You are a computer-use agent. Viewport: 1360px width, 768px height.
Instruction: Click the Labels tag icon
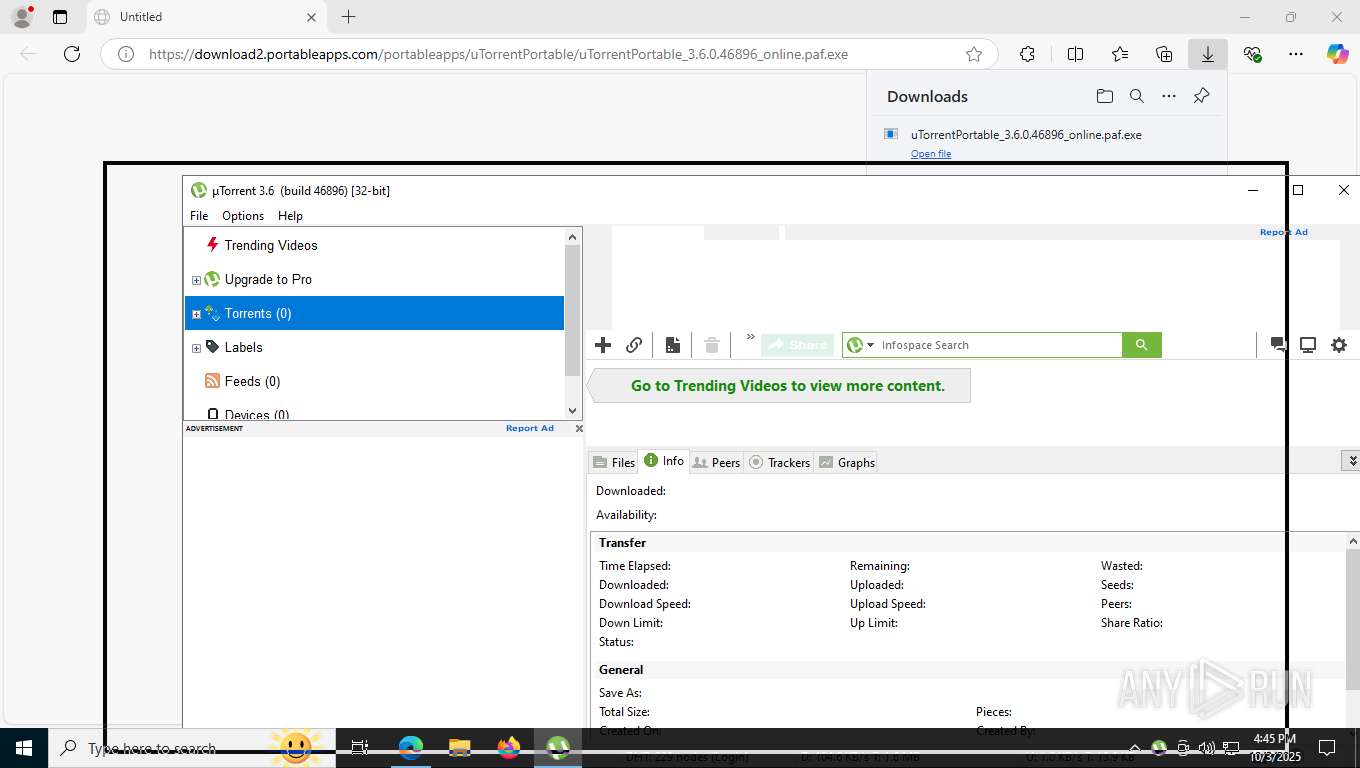point(212,347)
